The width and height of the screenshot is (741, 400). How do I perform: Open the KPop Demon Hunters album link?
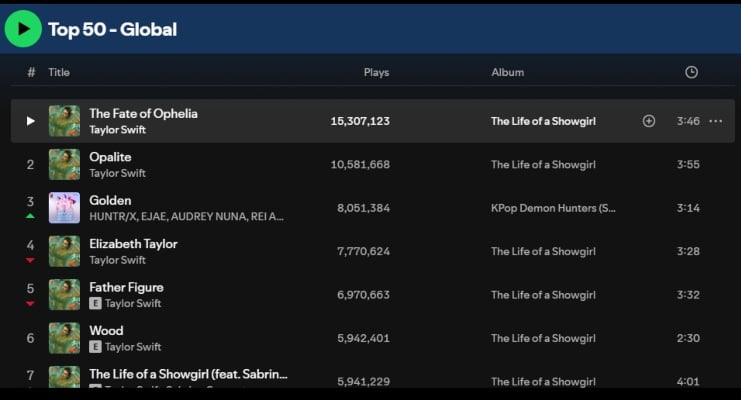[x=553, y=208]
